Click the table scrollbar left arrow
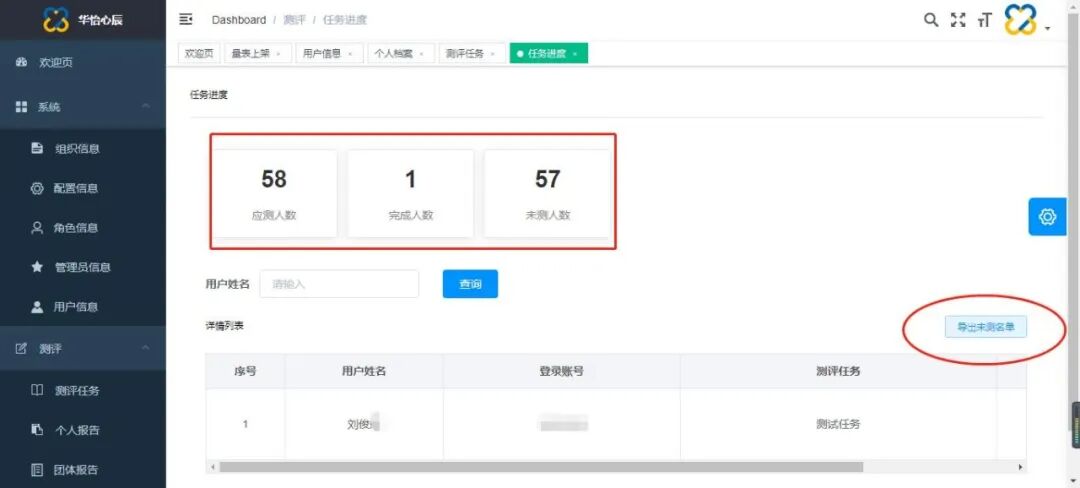This screenshot has height=488, width=1080. [x=212, y=467]
